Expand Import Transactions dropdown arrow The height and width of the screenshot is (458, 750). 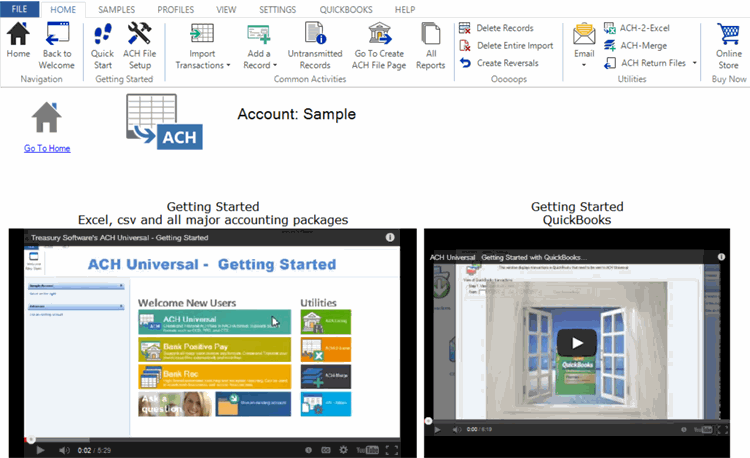(x=228, y=65)
